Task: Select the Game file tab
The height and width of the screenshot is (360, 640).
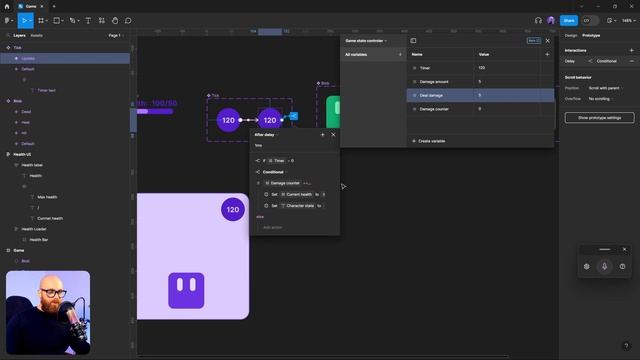Action: (x=31, y=7)
